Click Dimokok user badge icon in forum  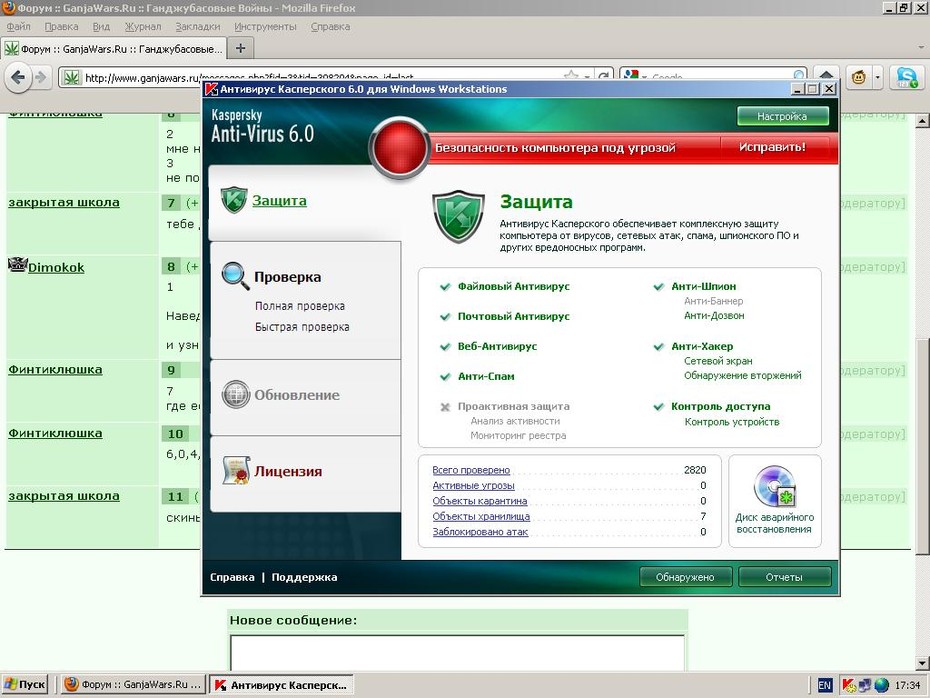17,264
